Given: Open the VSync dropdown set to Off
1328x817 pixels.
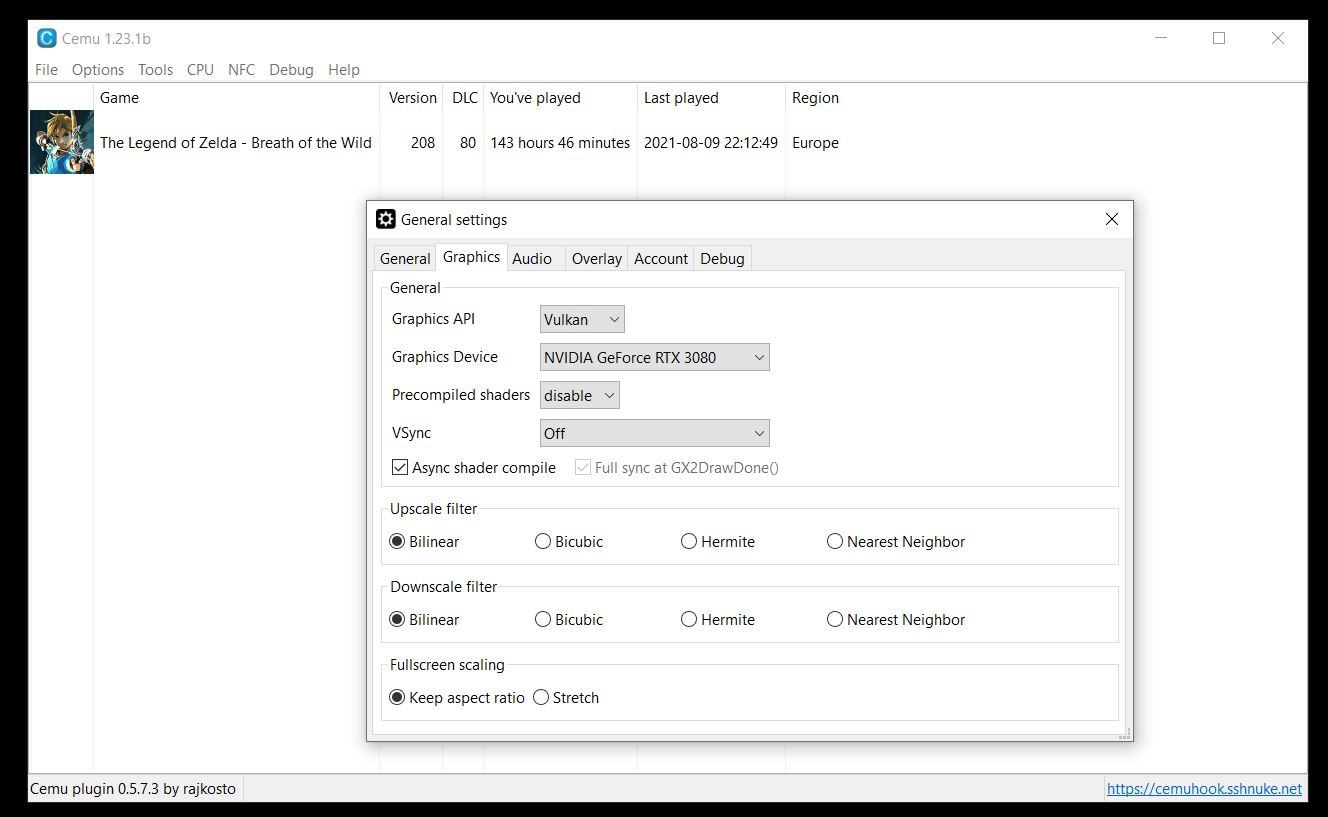Looking at the screenshot, I should point(655,433).
